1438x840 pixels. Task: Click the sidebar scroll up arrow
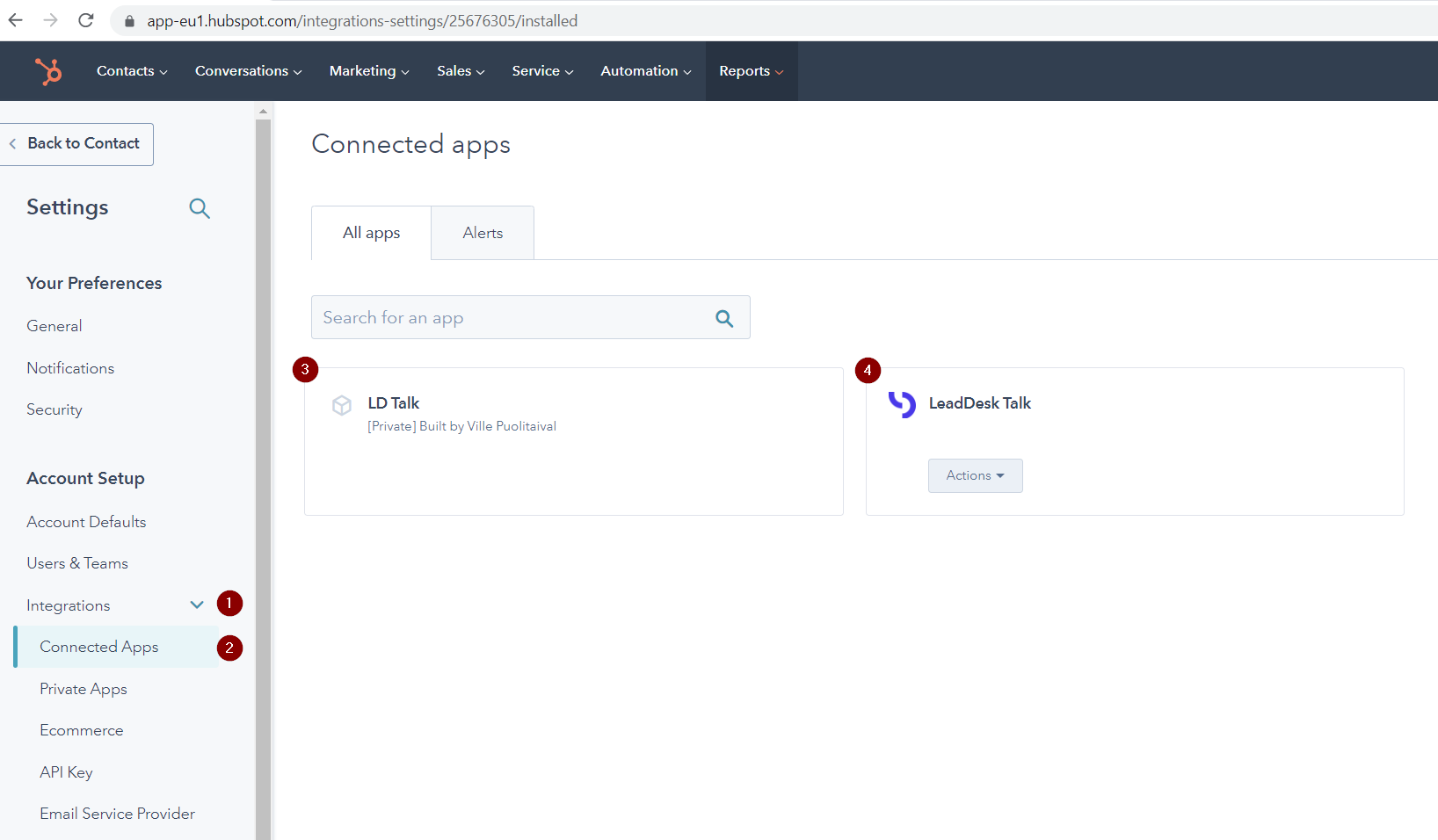pos(263,112)
